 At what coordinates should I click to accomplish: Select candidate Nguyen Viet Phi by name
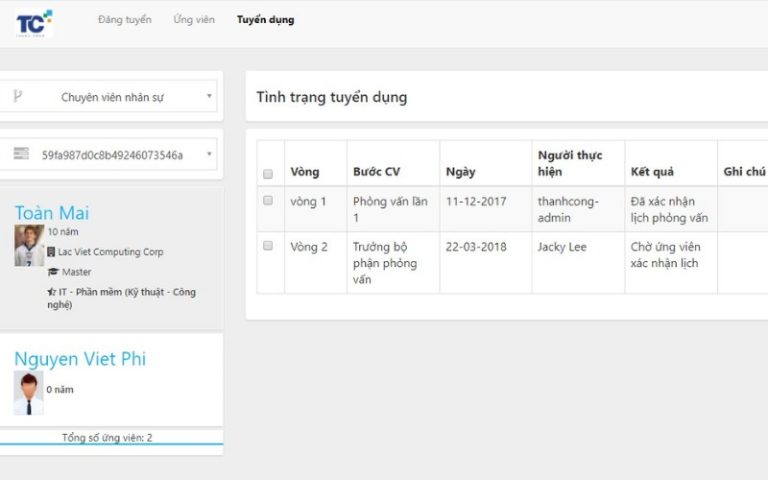[x=80, y=359]
